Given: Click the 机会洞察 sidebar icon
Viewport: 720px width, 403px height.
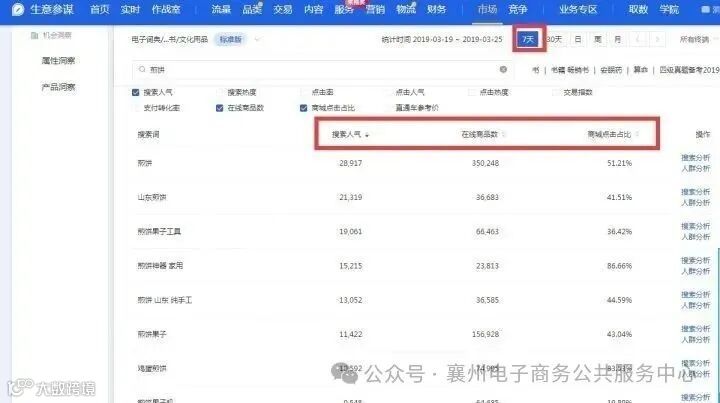Looking at the screenshot, I should pos(34,35).
